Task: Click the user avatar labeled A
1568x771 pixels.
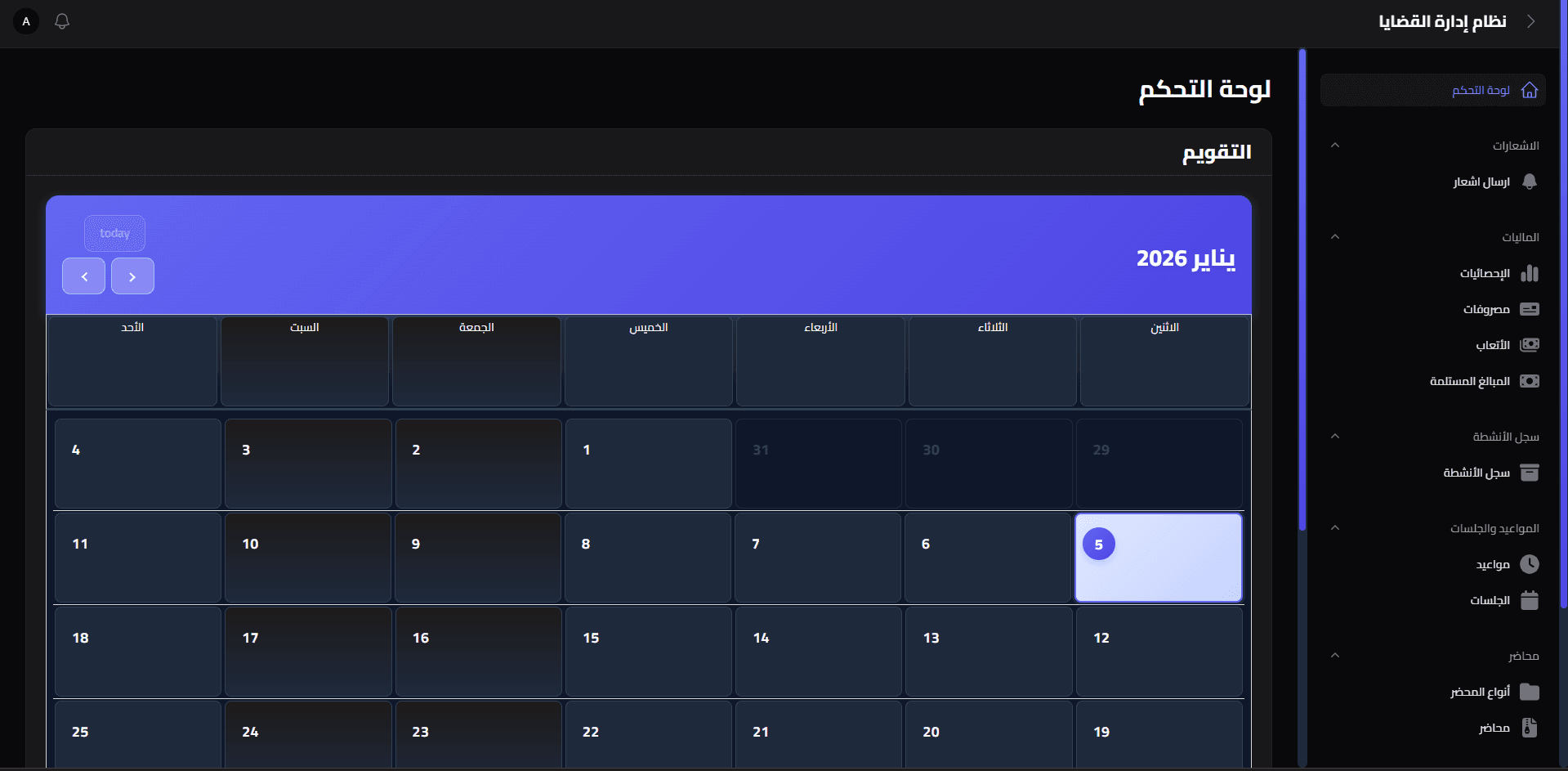Action: 26,21
